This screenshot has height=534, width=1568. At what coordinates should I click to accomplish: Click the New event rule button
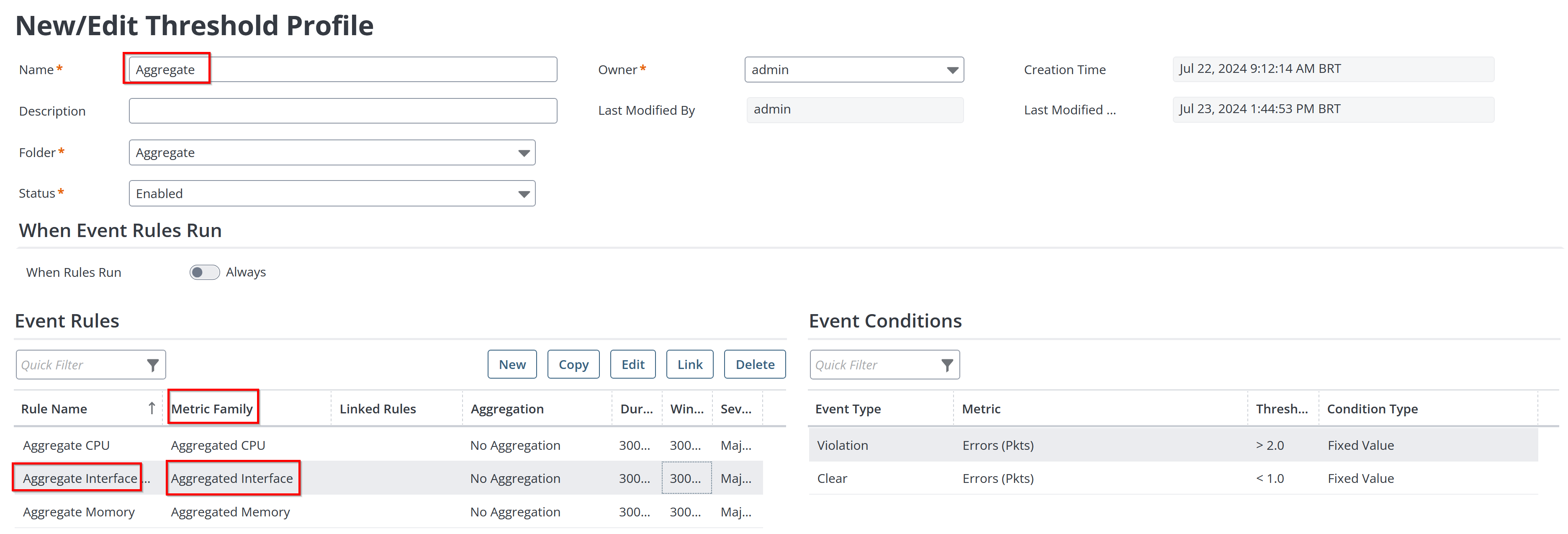[x=512, y=364]
